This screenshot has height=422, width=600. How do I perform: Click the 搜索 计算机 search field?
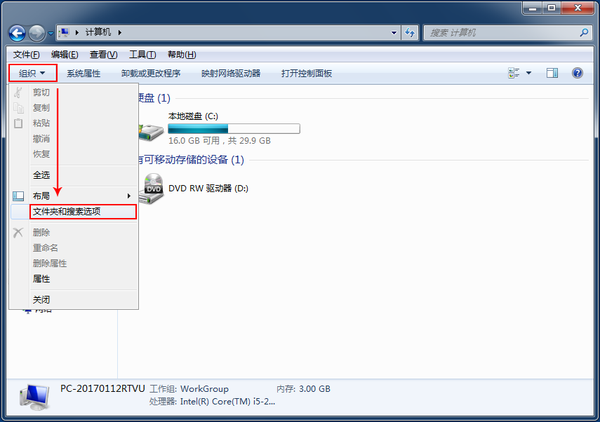tap(501, 33)
